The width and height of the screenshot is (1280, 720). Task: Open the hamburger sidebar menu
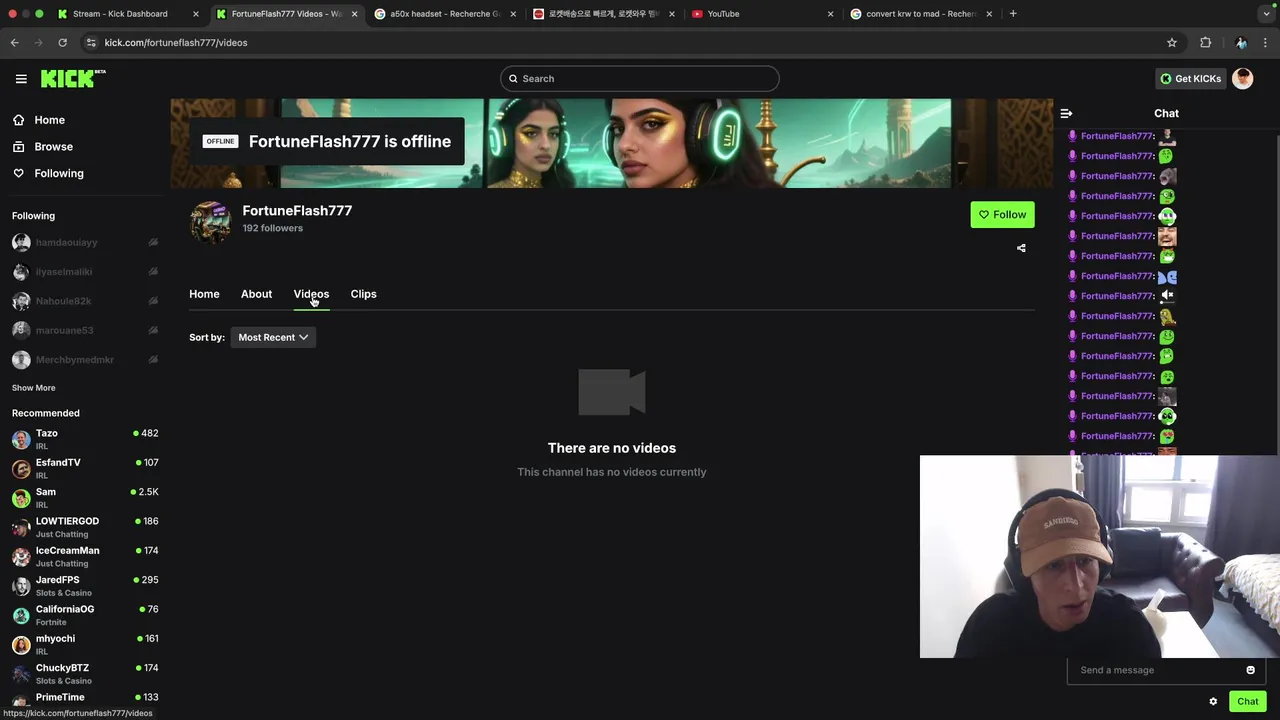[x=21, y=79]
